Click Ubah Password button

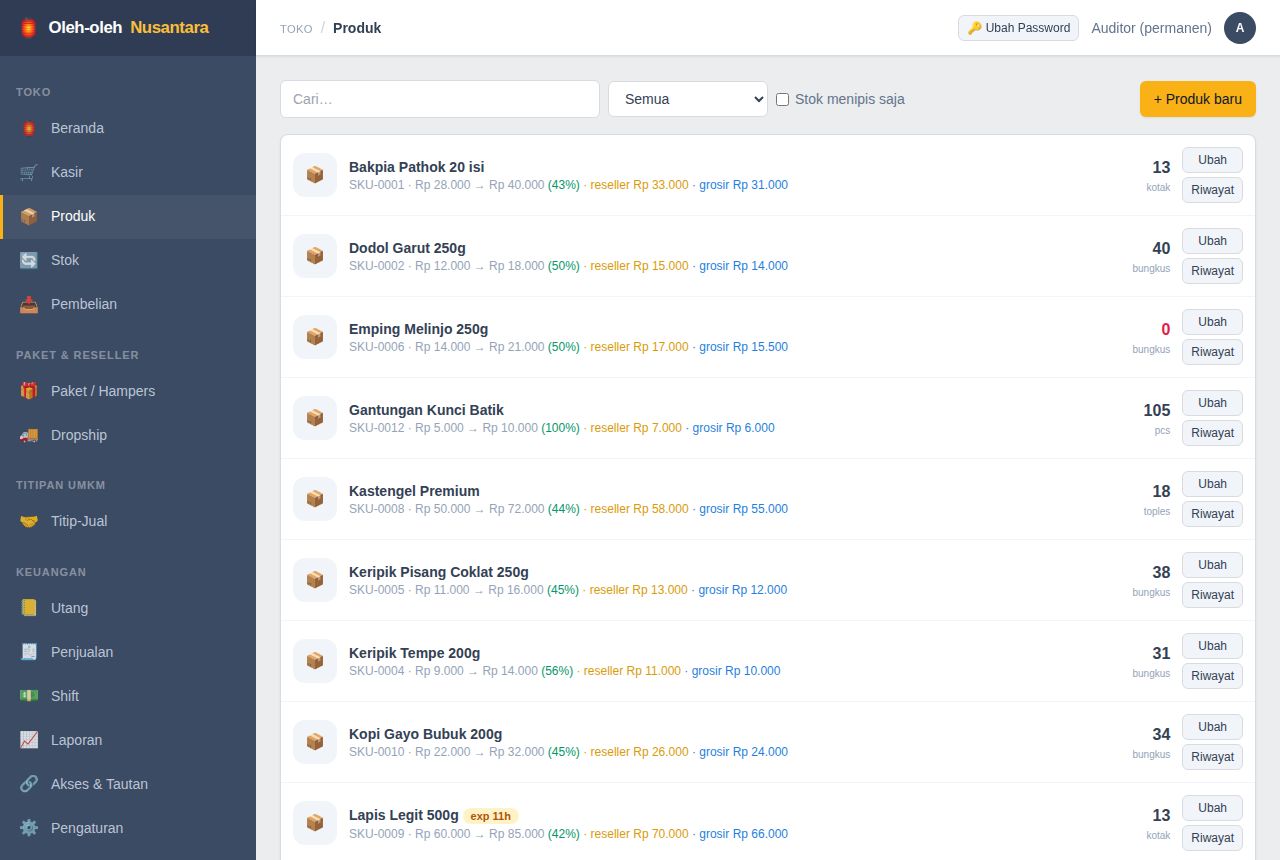click(1019, 28)
